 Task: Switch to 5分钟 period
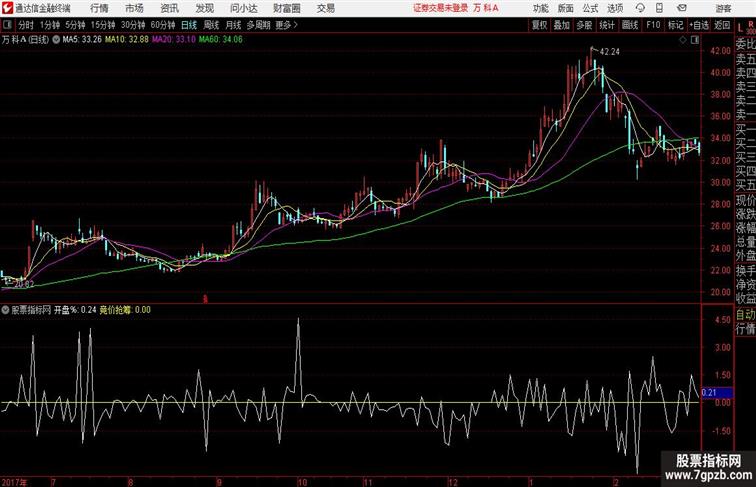coord(75,25)
